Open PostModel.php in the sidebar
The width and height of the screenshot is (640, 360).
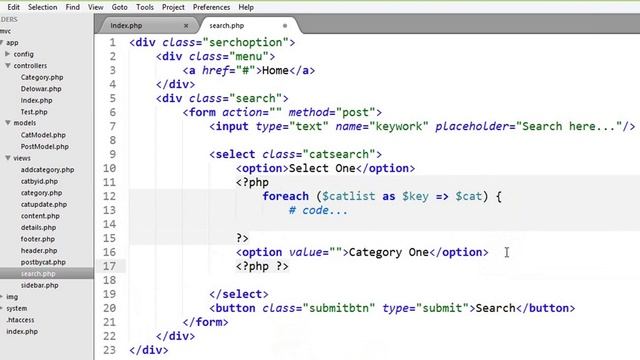pyautogui.click(x=44, y=146)
